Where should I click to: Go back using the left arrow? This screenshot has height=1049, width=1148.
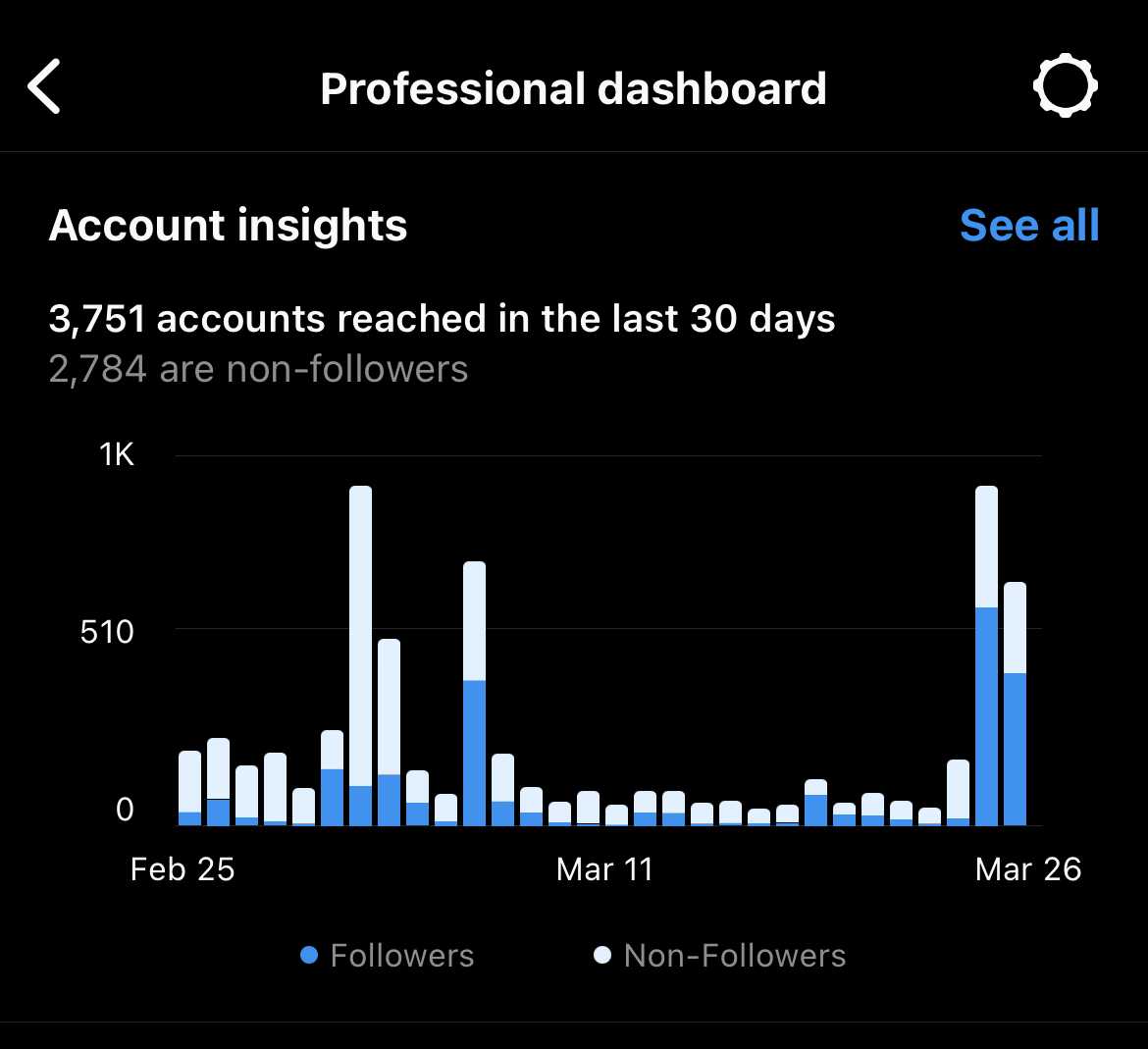coord(45,86)
